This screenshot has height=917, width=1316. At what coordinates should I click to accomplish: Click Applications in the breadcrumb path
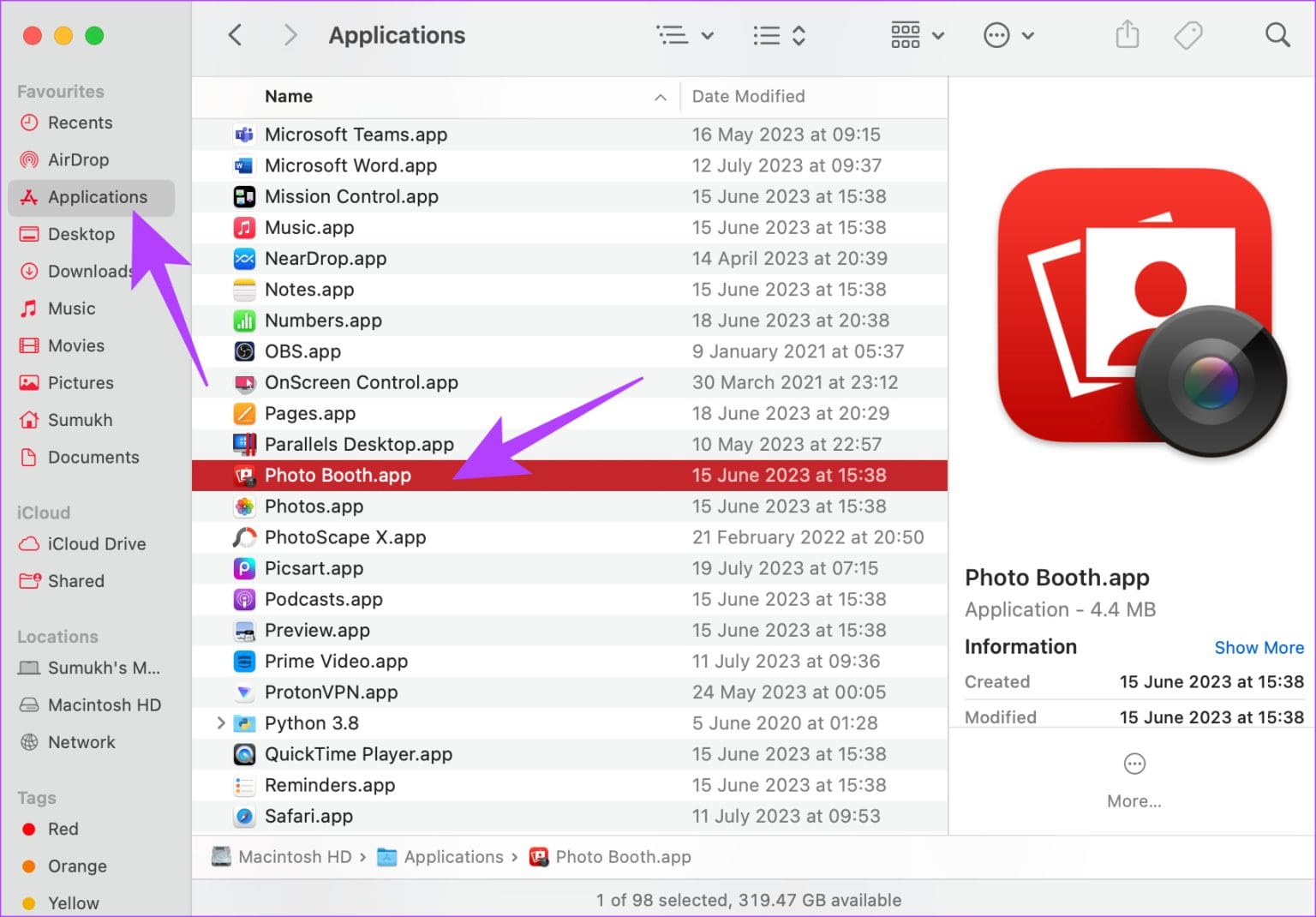point(453,856)
